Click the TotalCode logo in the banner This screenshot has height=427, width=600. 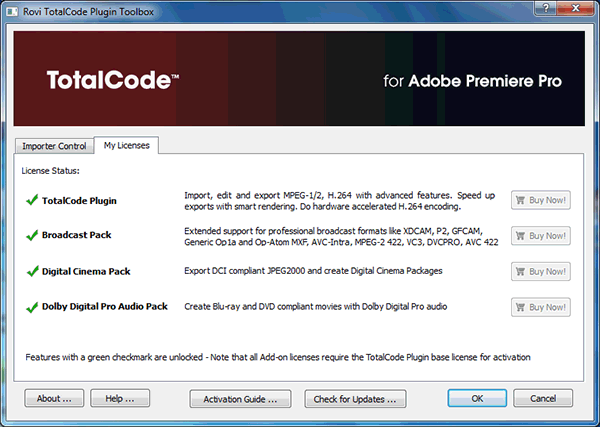[x=113, y=80]
